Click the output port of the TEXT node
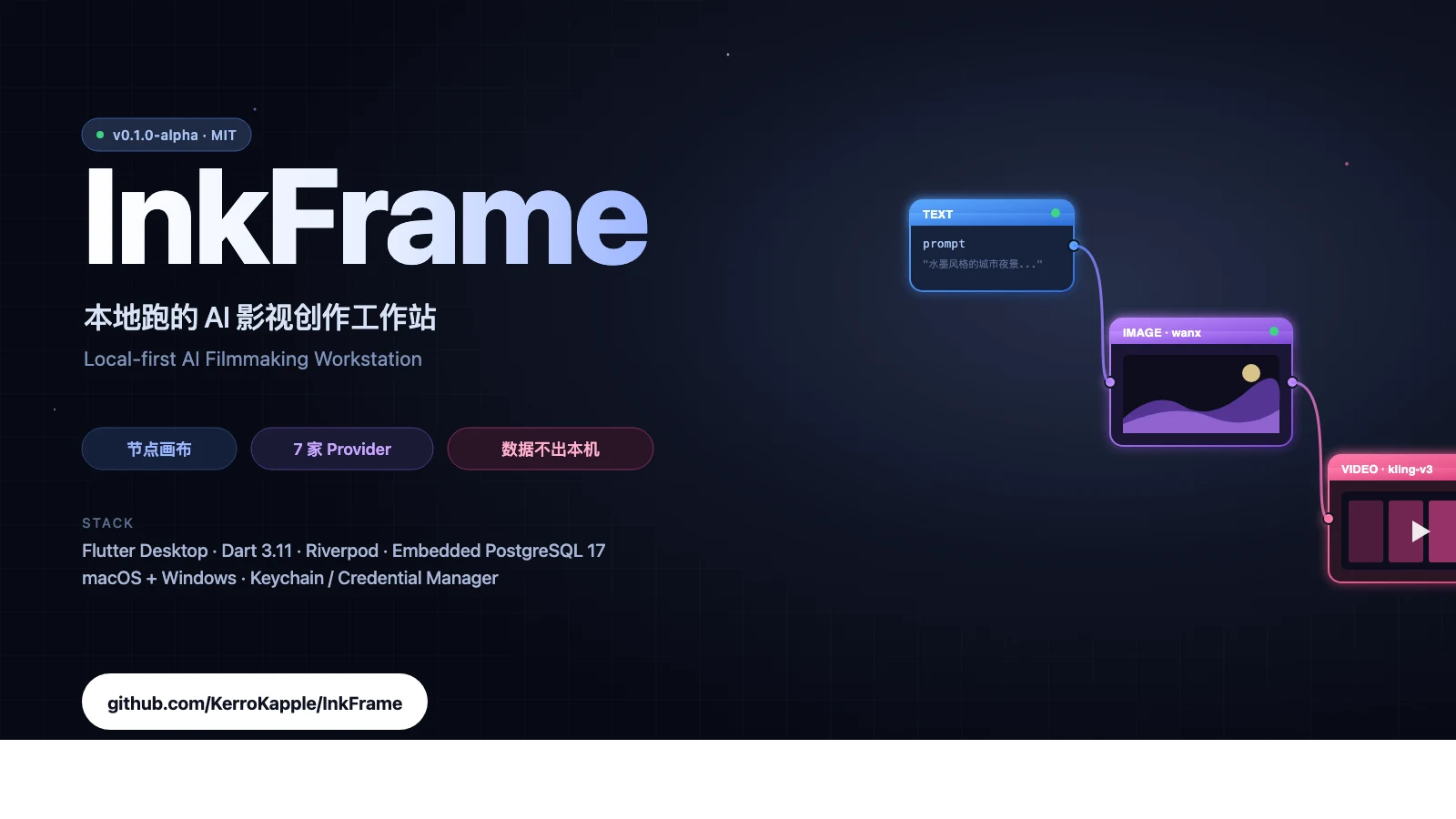The image size is (1456, 819). point(1073,245)
